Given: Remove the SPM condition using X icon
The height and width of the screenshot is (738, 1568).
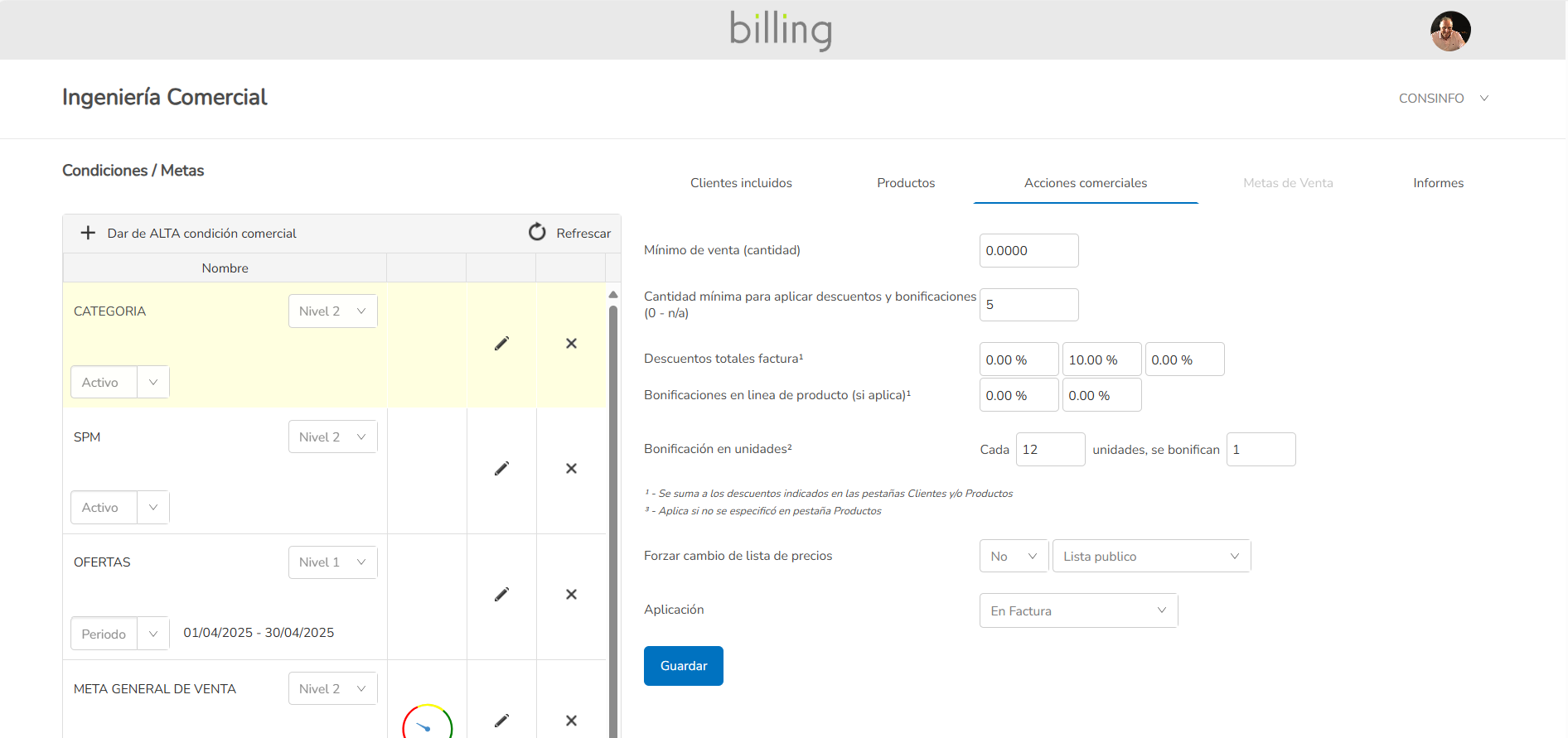Looking at the screenshot, I should click(x=571, y=469).
